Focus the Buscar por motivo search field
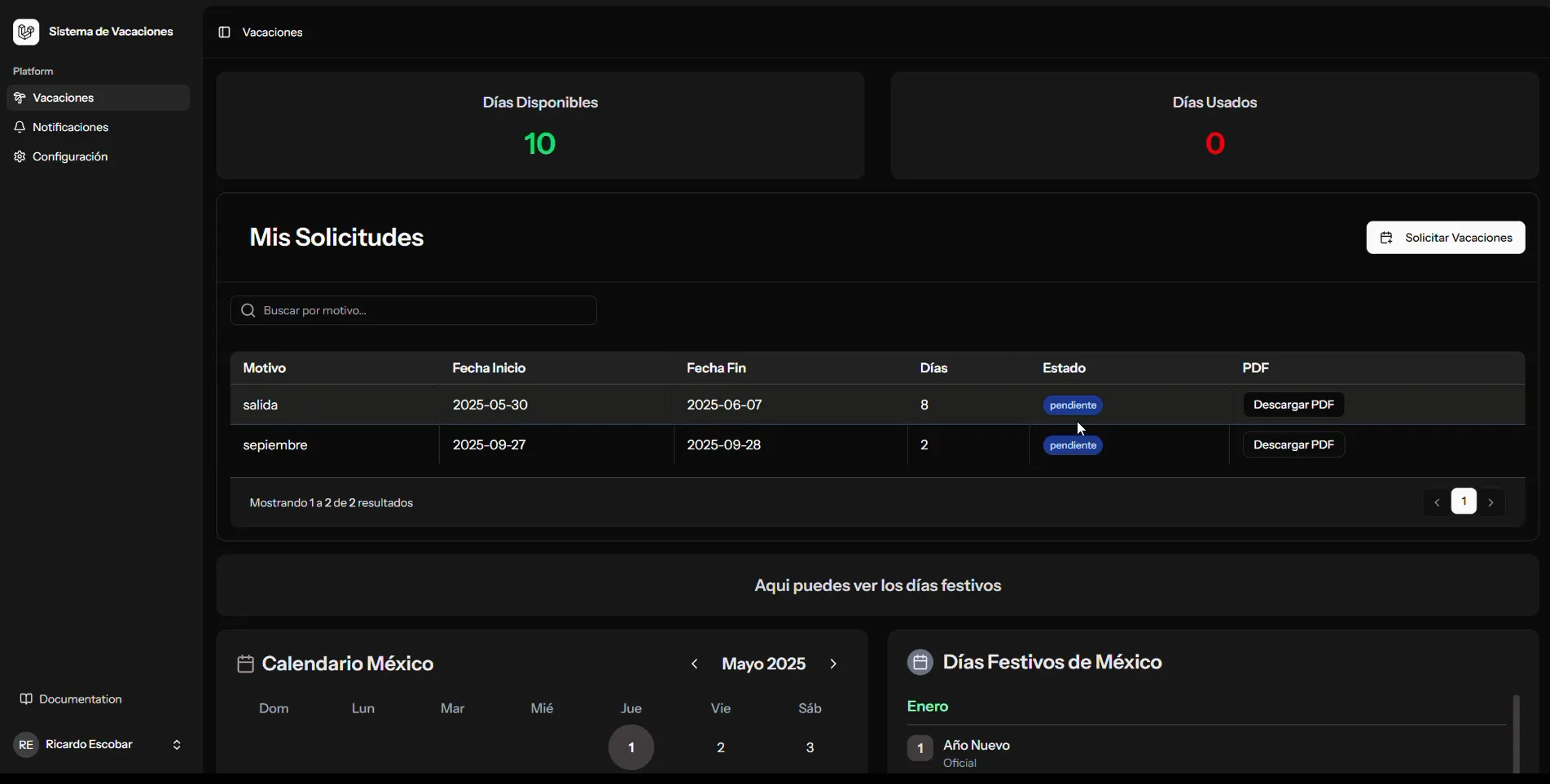This screenshot has width=1550, height=784. pos(424,310)
